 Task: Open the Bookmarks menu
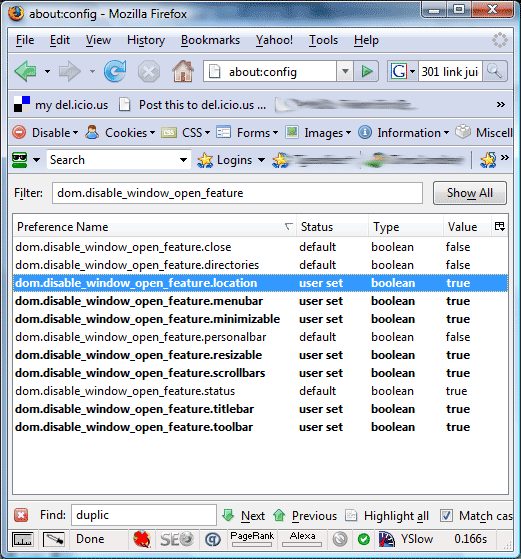click(x=210, y=40)
